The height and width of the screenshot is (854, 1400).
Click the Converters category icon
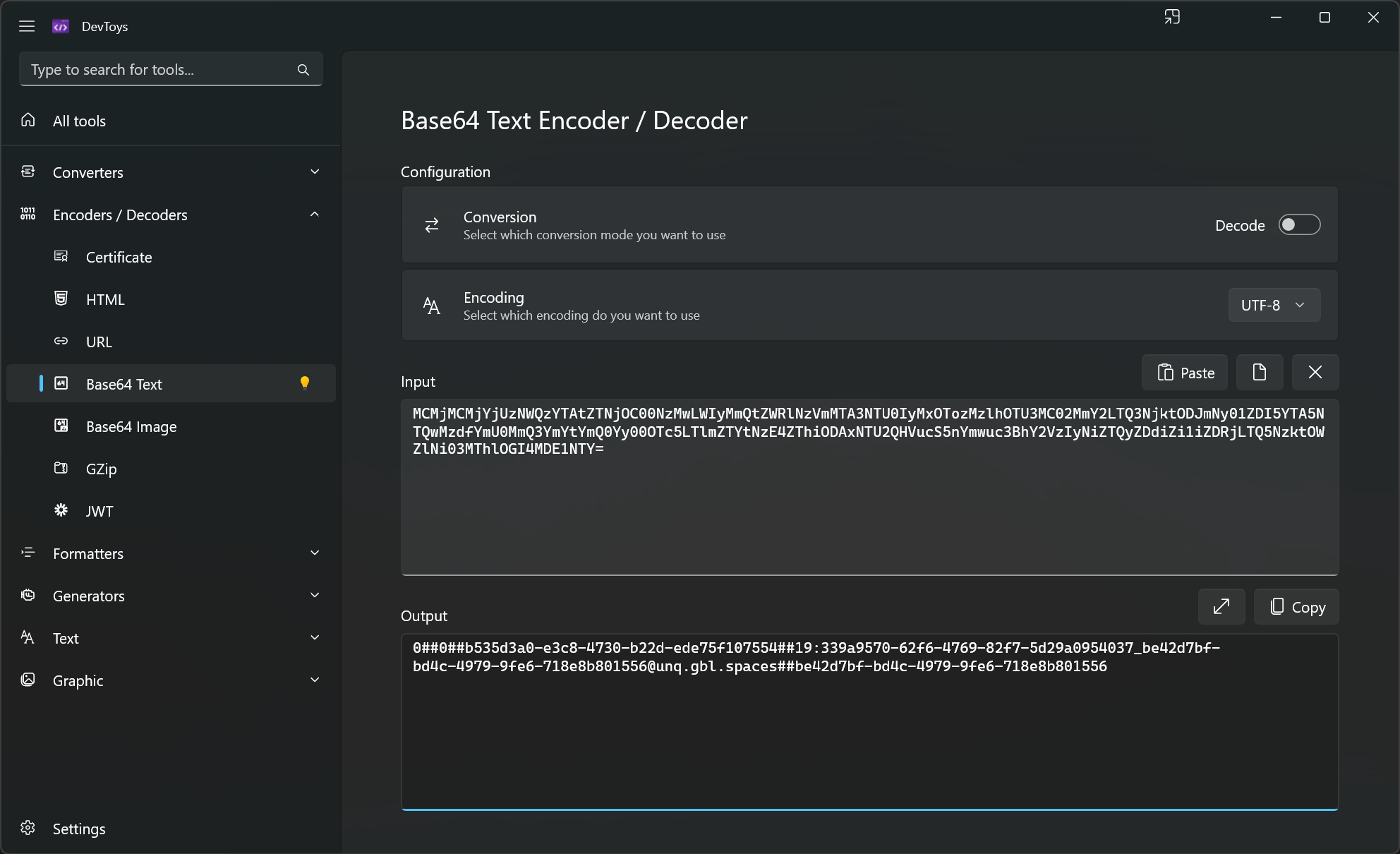click(x=28, y=172)
